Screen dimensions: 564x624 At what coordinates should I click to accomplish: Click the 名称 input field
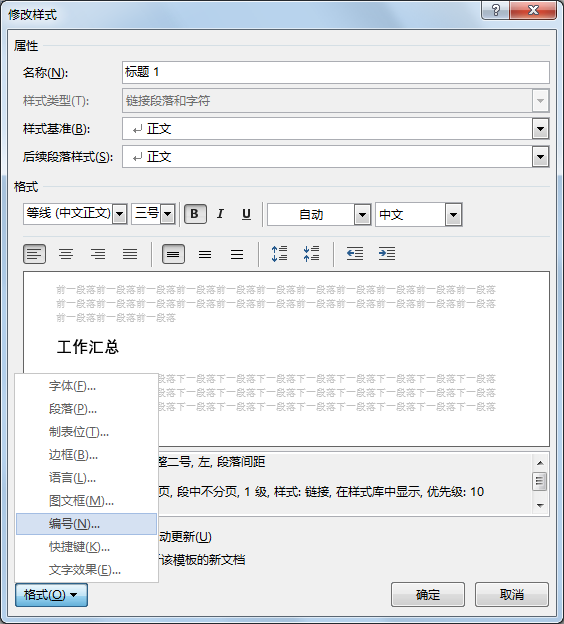pos(336,72)
